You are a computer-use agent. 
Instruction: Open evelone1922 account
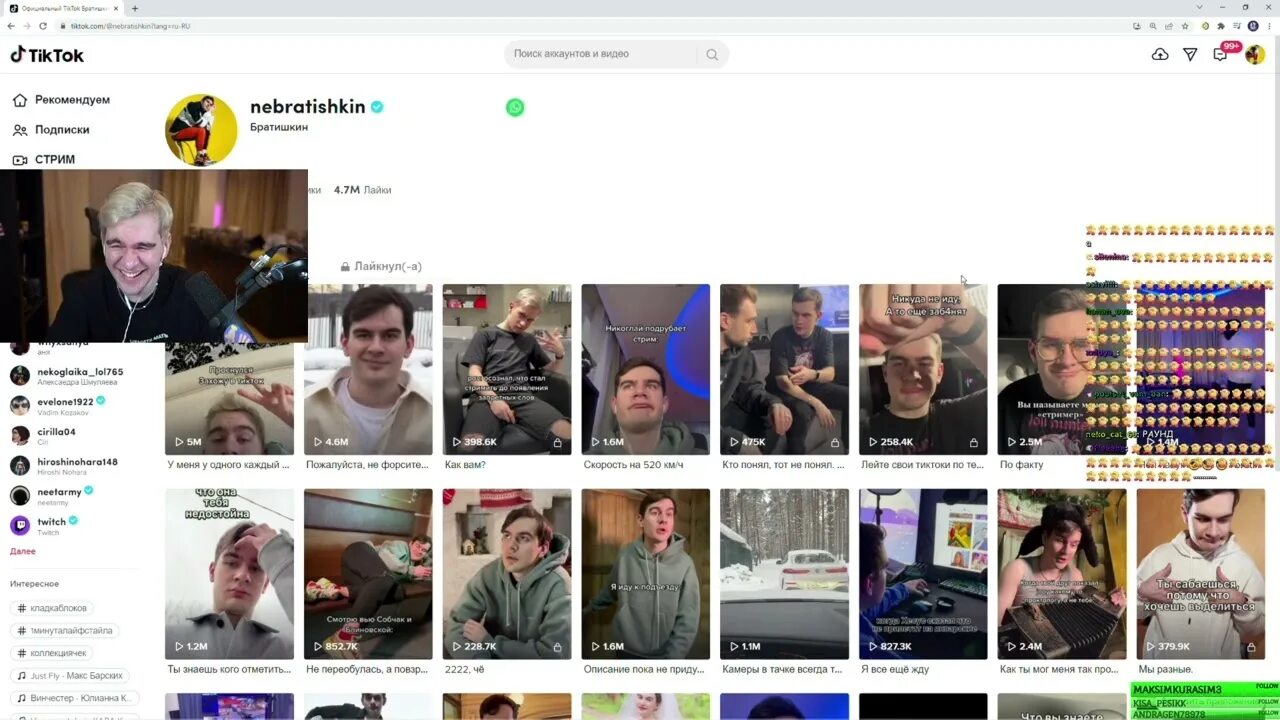coord(58,406)
